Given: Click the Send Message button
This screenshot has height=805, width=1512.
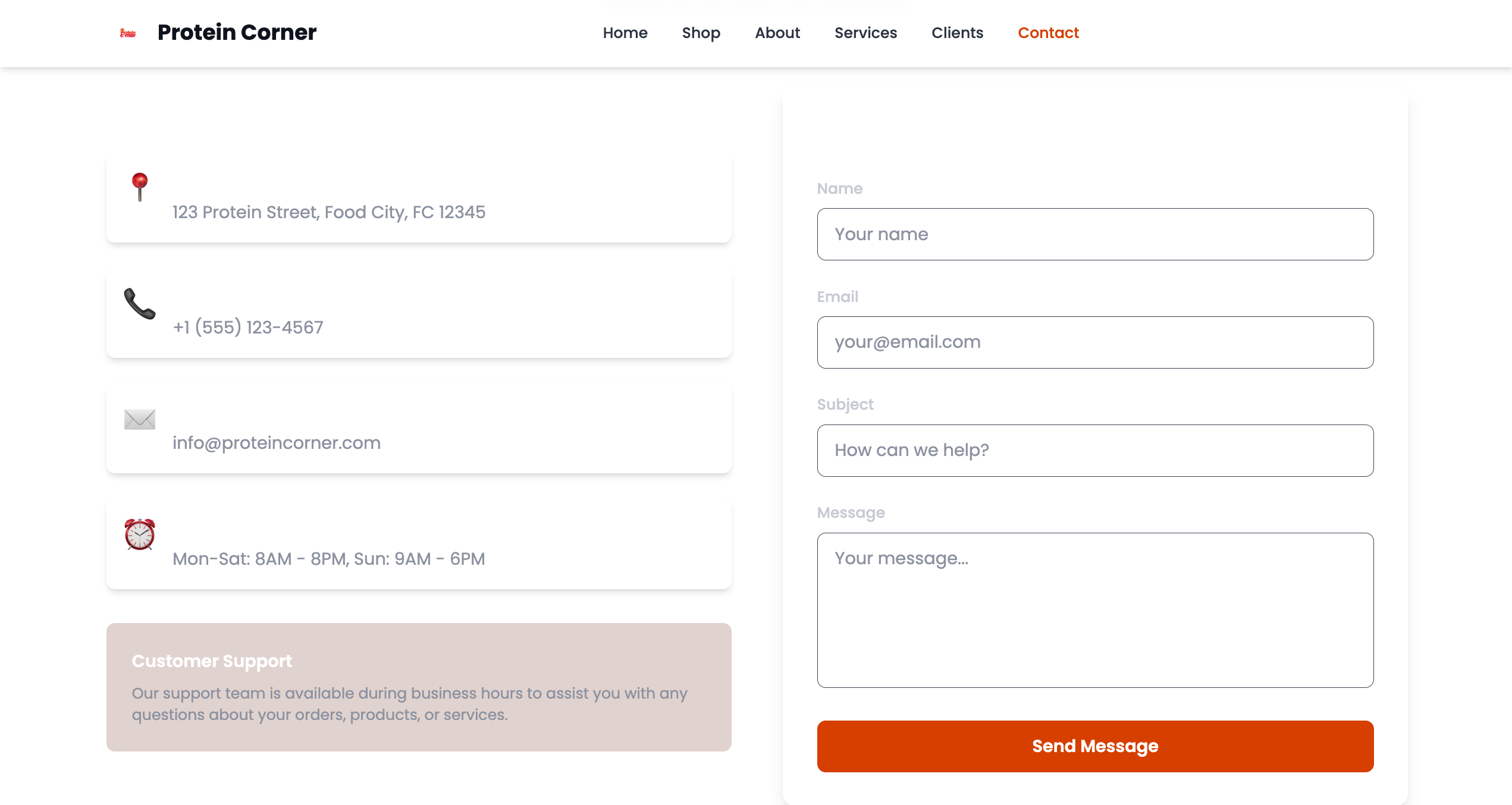Looking at the screenshot, I should click(1095, 746).
